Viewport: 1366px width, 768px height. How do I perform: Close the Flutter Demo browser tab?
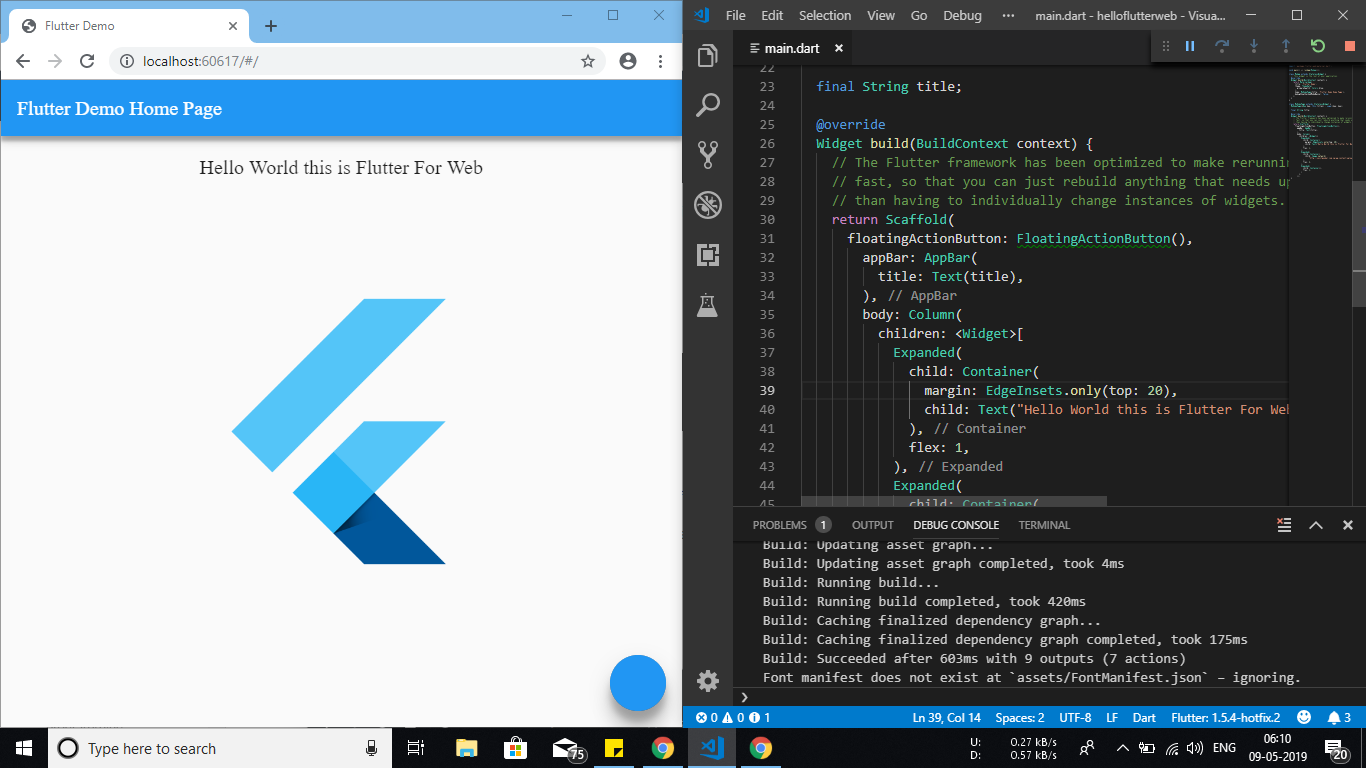click(x=232, y=26)
